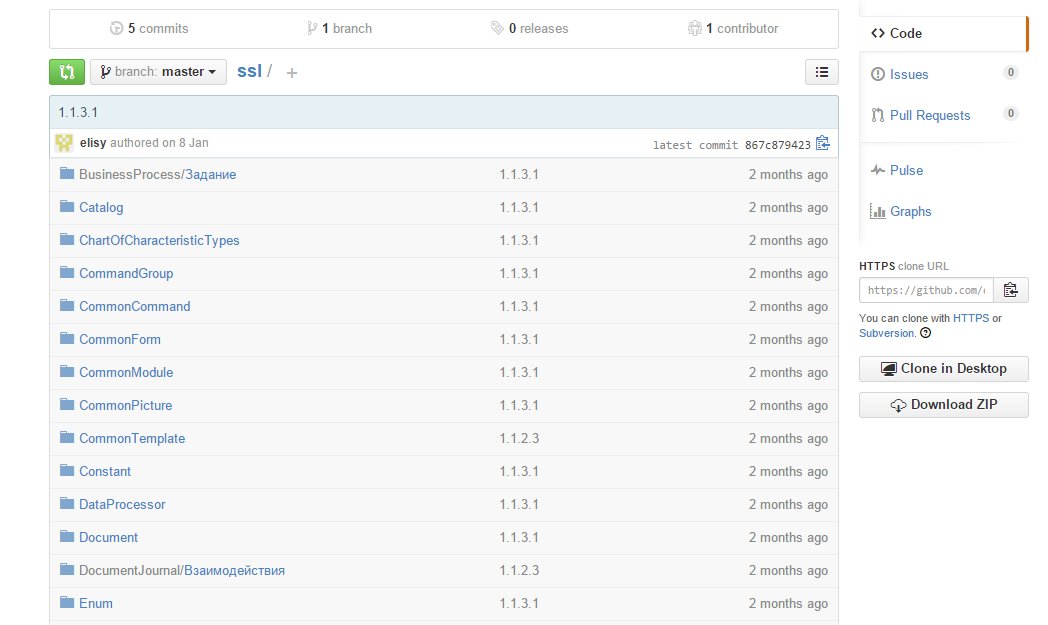Click the folder icon next to CommandGroup

[x=67, y=272]
